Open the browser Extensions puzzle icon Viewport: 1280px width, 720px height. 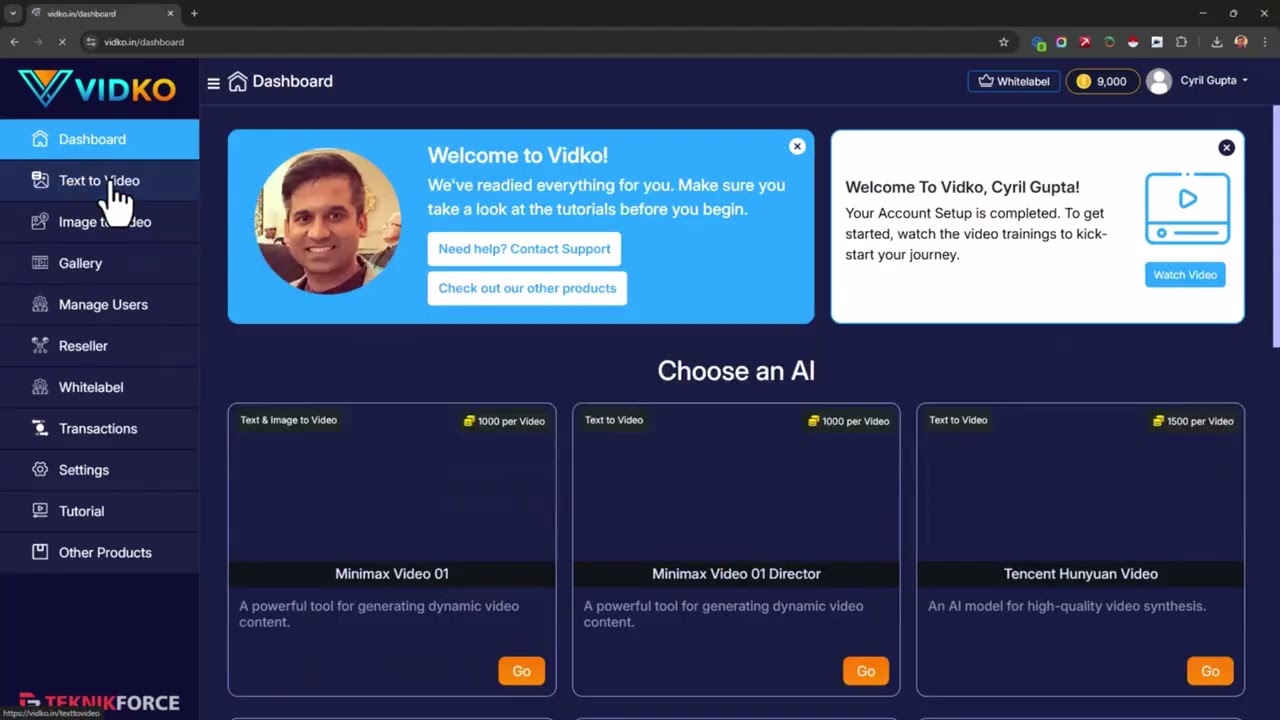tap(1181, 42)
